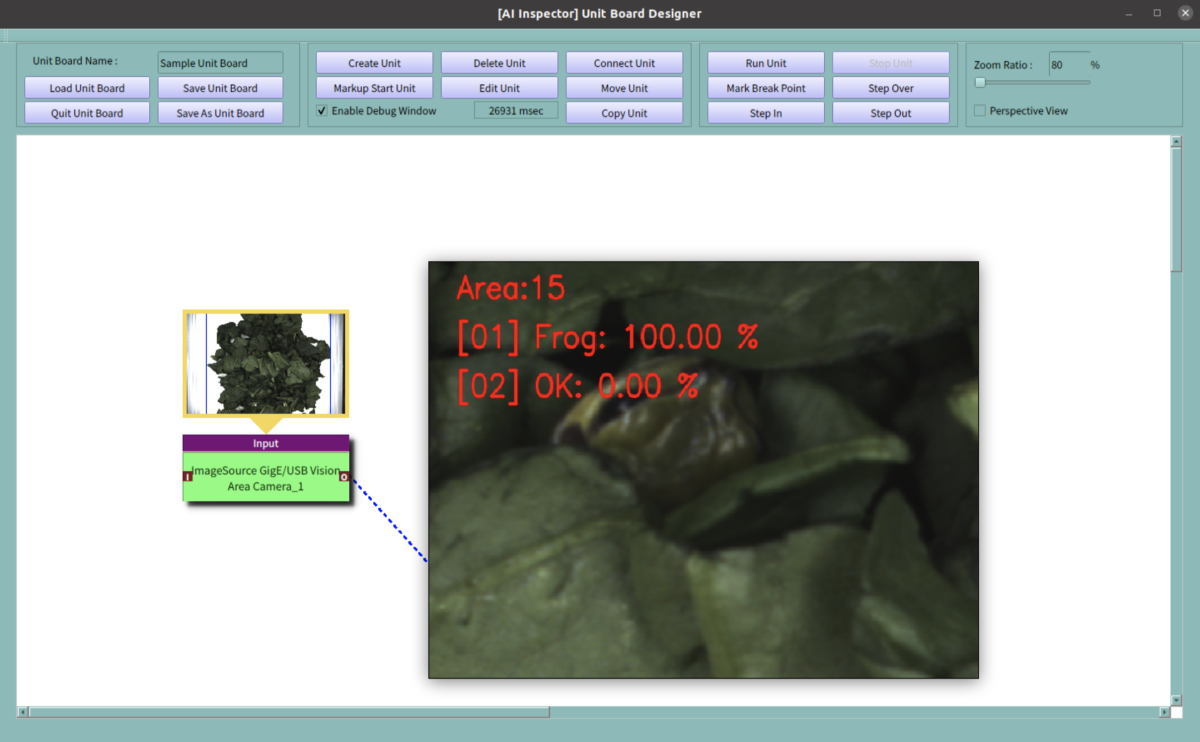The width and height of the screenshot is (1200, 742).
Task: Enable the Perspective View checkbox
Action: point(980,111)
